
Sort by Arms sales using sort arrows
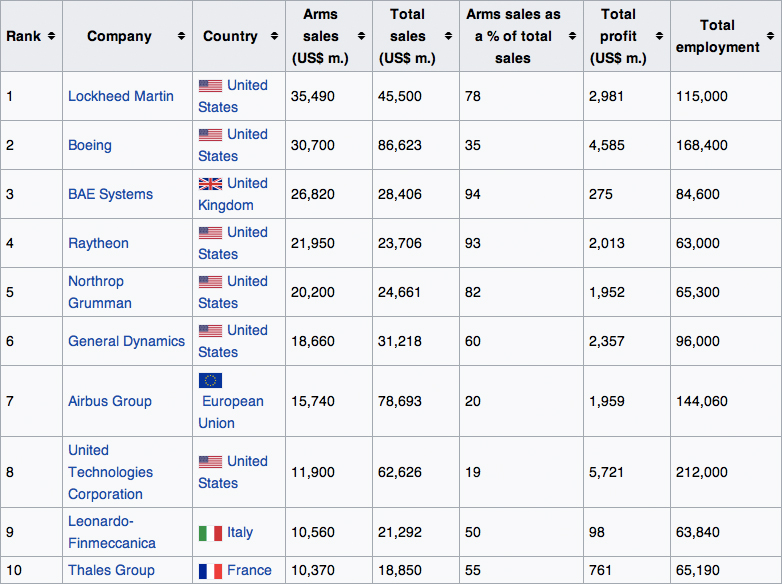coord(362,36)
